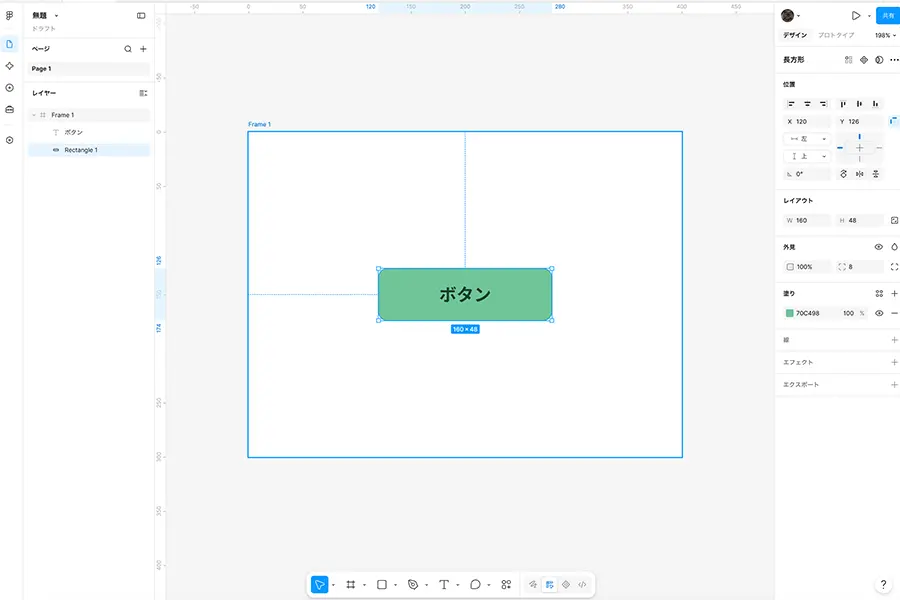The width and height of the screenshot is (900, 600).
Task: Click the Present play icon
Action: pyautogui.click(x=856, y=16)
